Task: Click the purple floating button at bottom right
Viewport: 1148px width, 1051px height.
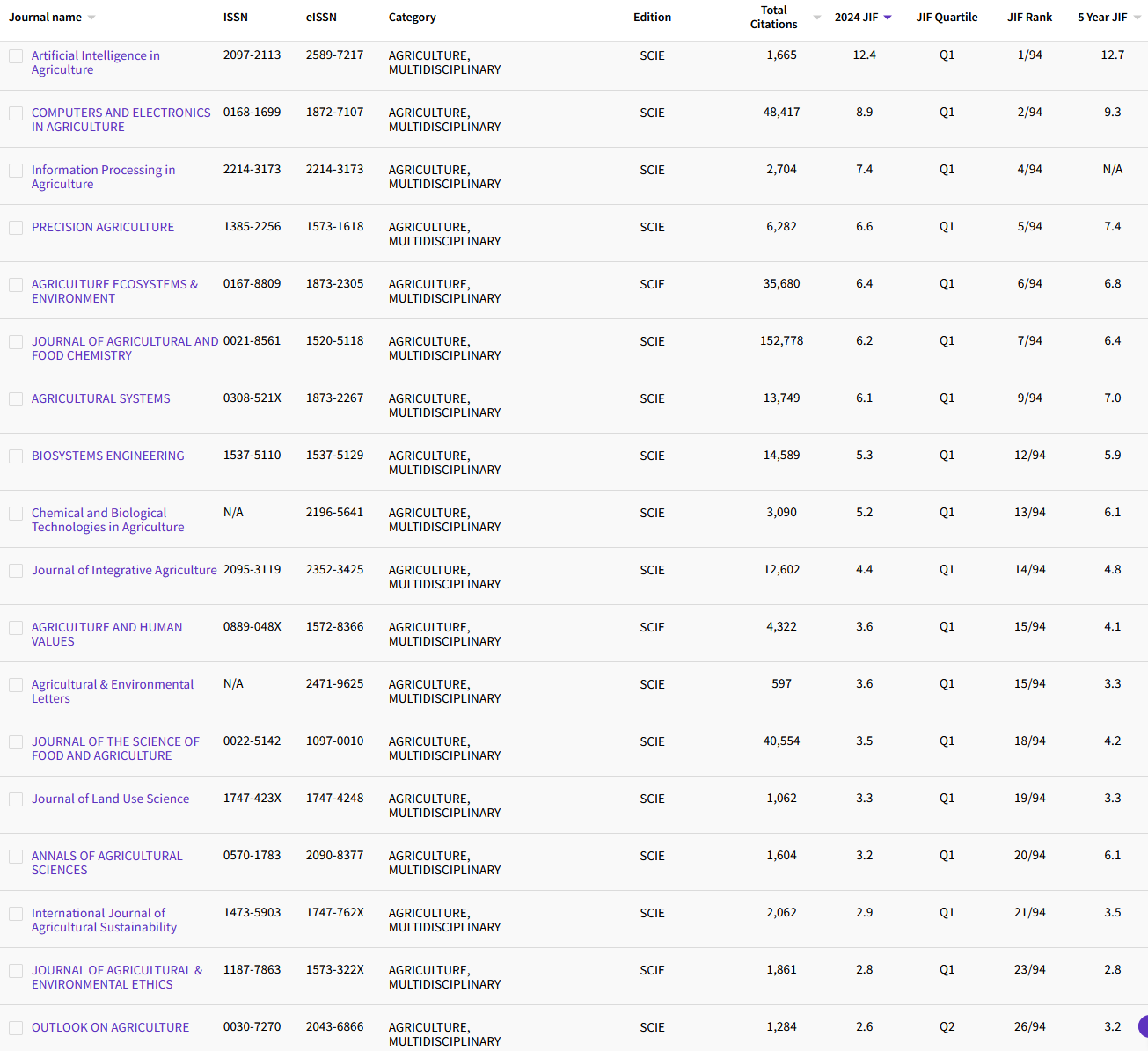Action: point(1143,1025)
